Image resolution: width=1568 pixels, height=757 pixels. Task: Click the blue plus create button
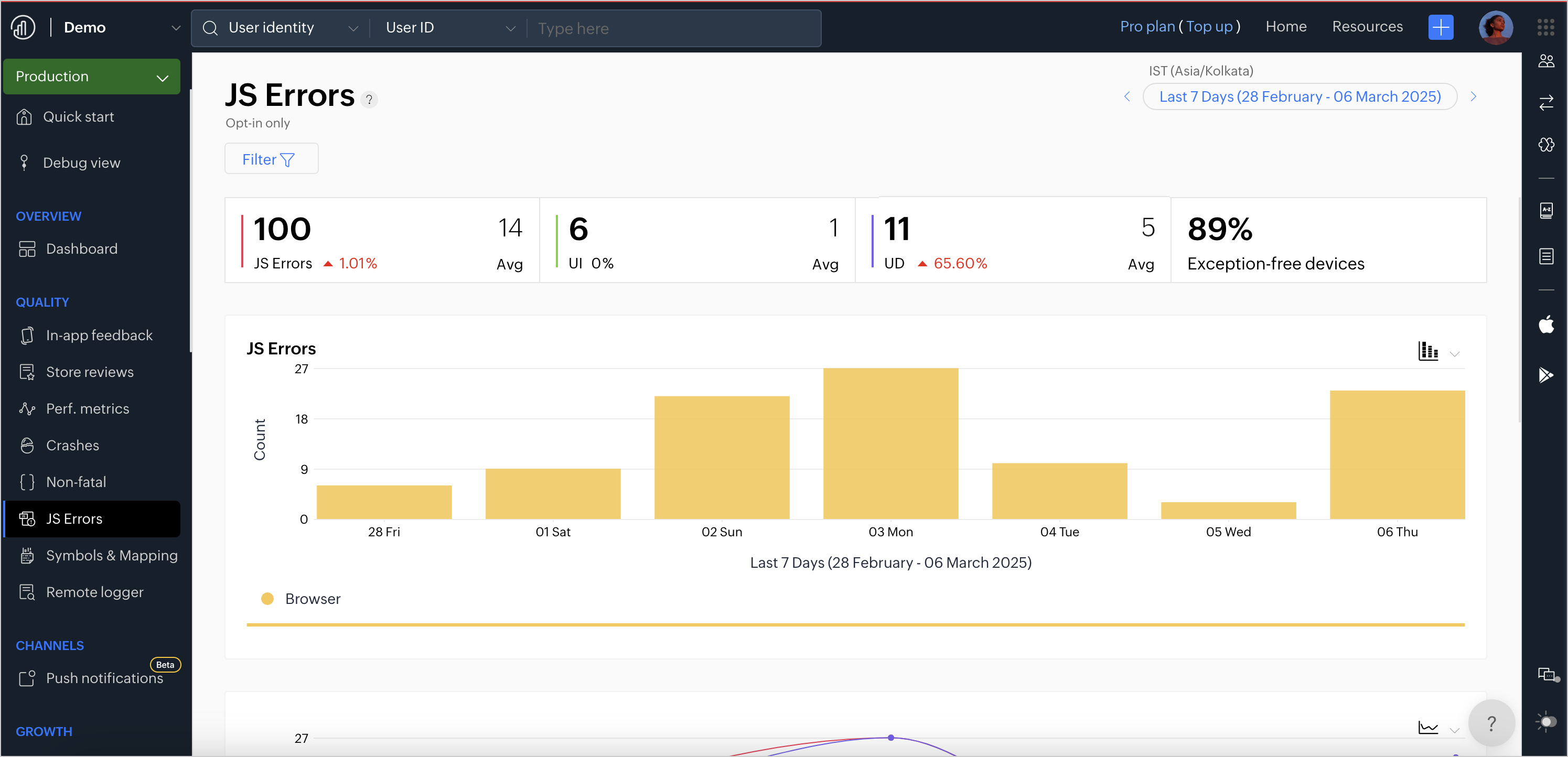click(x=1440, y=27)
